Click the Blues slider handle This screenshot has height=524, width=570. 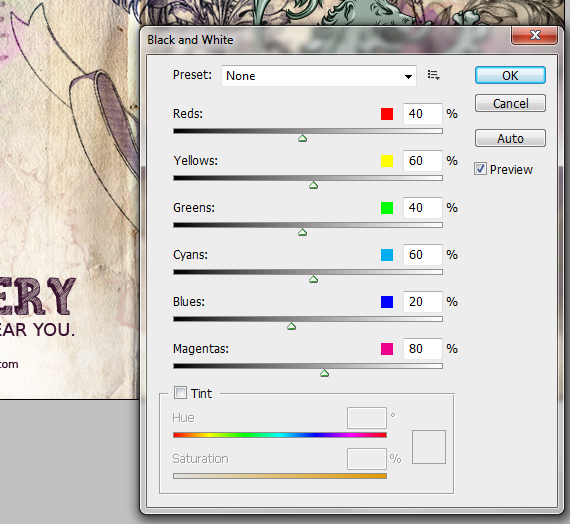(291, 326)
